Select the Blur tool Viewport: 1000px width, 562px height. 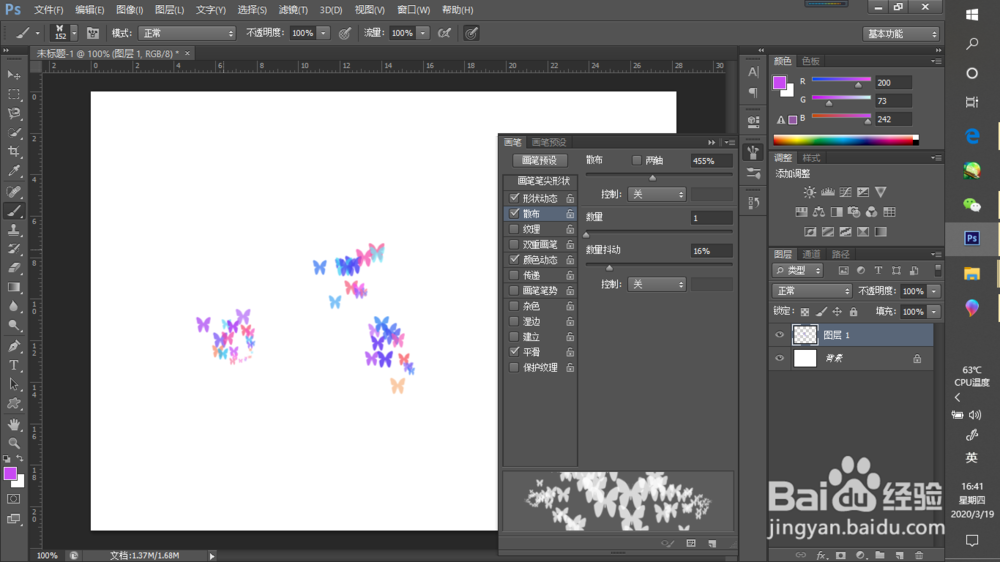click(13, 307)
